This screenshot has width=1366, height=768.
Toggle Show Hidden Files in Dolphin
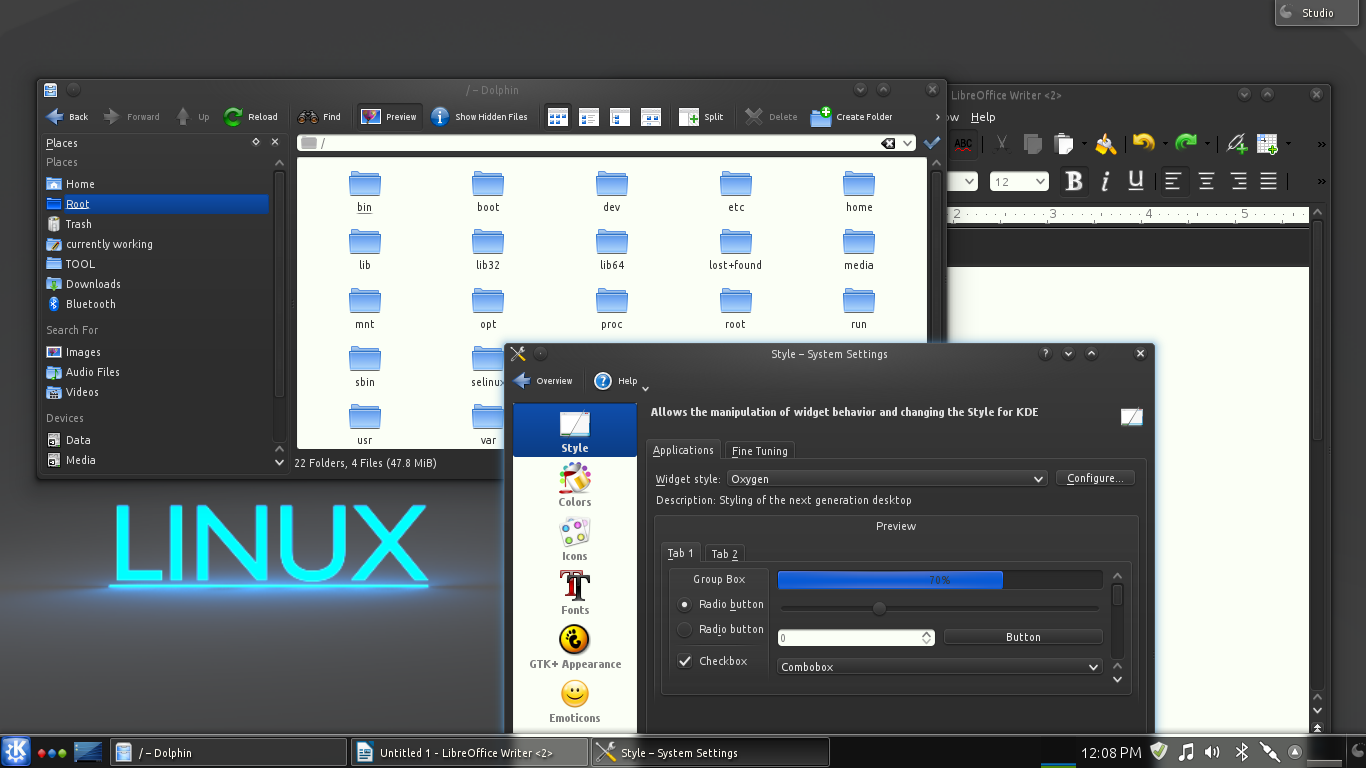click(479, 117)
